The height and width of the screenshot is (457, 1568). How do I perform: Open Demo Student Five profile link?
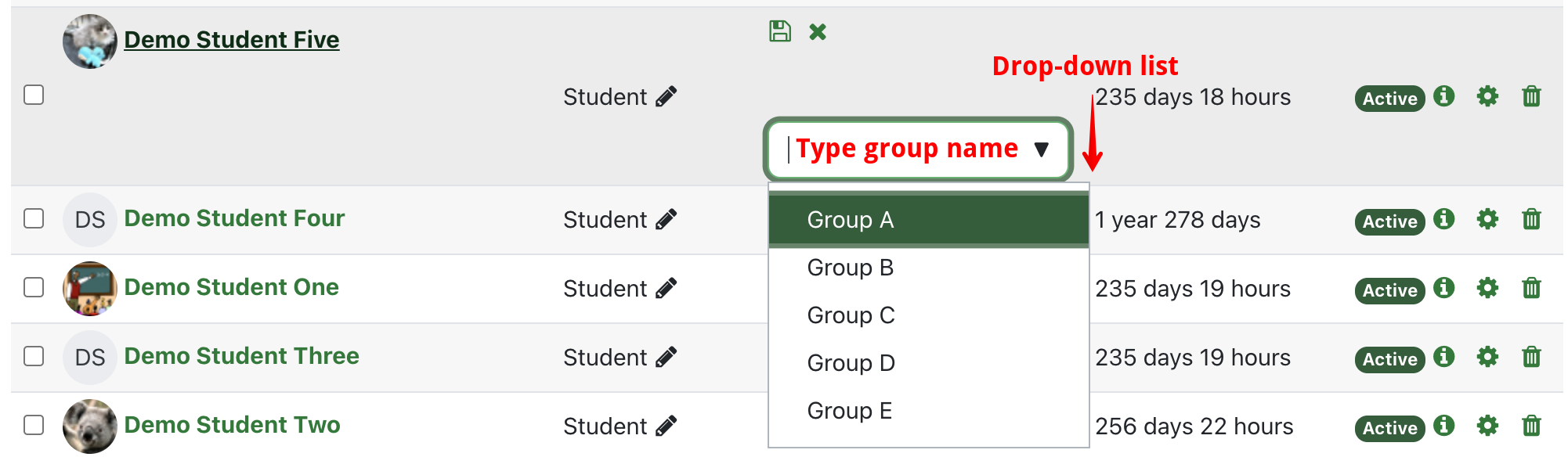coord(231,40)
